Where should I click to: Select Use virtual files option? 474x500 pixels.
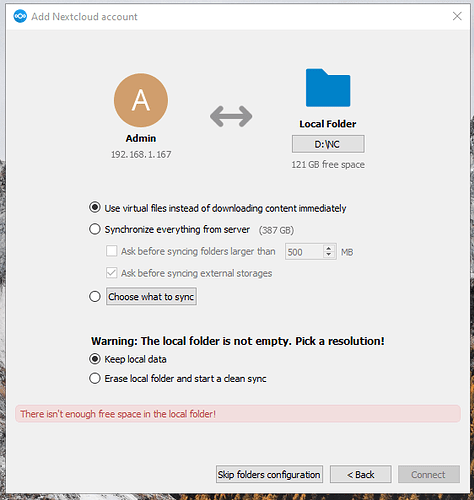pyautogui.click(x=95, y=207)
